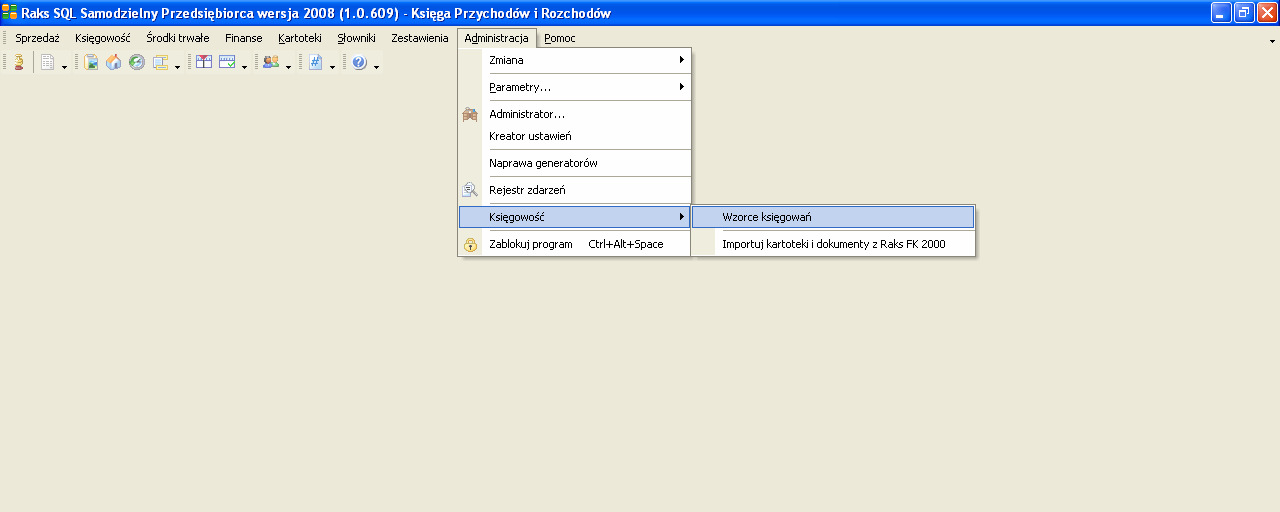This screenshot has width=1280, height=512.
Task: Open dropdown arrow beside the green checkmark table icon
Action: pyautogui.click(x=244, y=66)
